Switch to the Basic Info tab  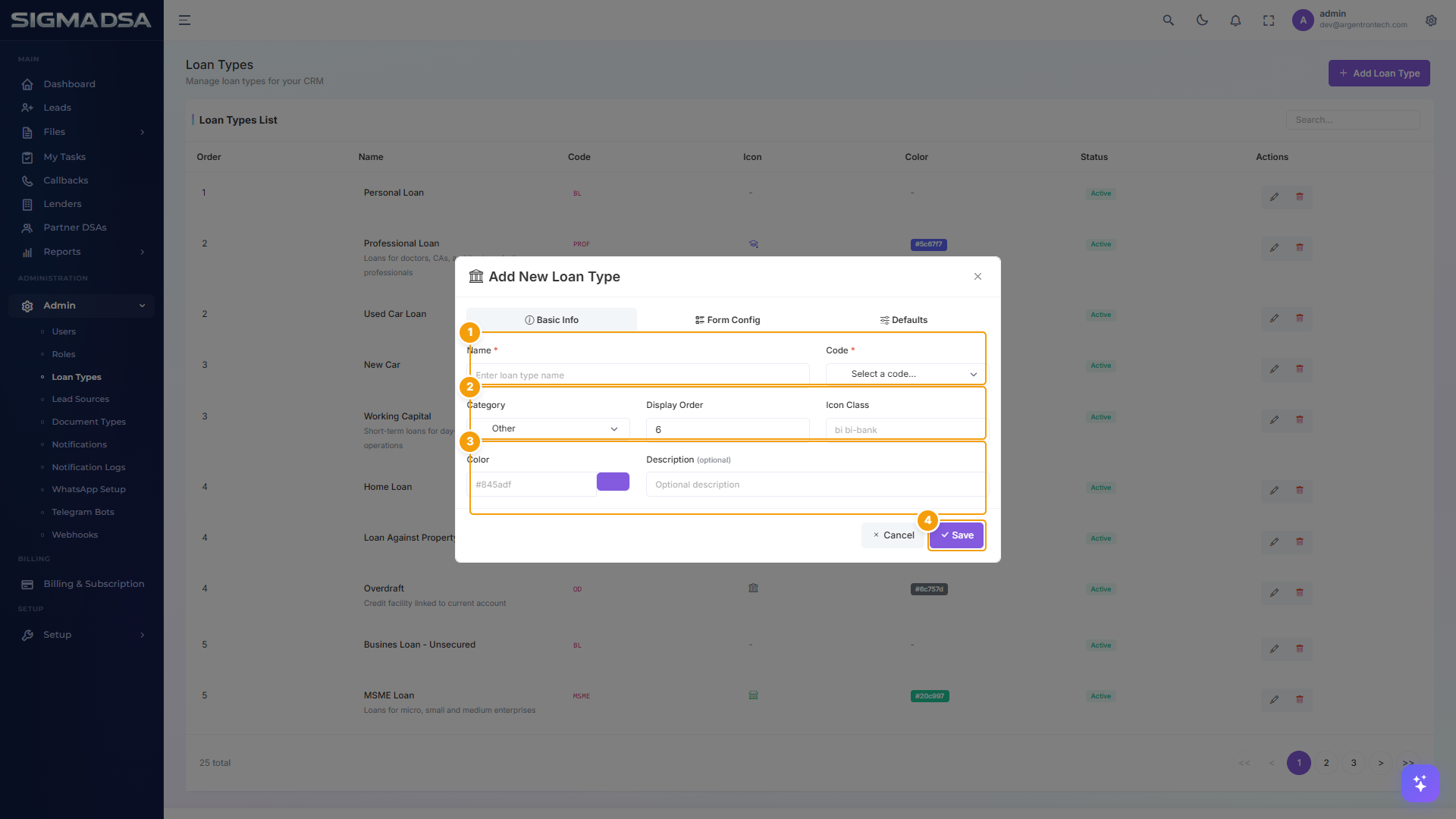coord(551,320)
